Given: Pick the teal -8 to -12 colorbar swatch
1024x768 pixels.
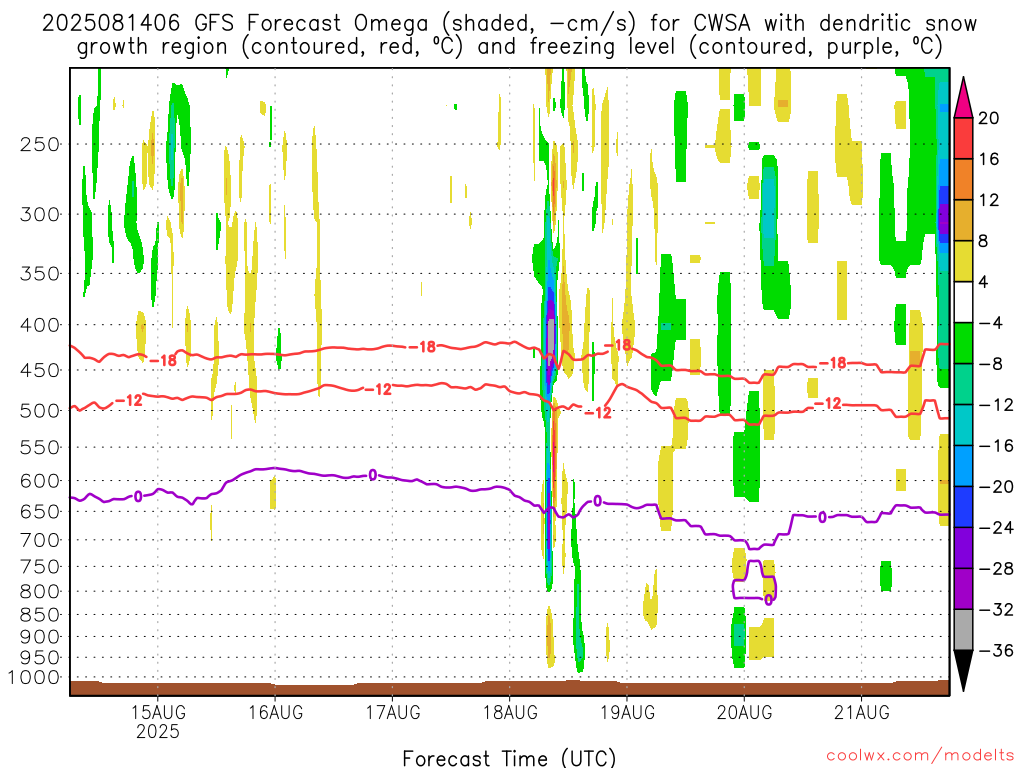Looking at the screenshot, I should point(963,384).
